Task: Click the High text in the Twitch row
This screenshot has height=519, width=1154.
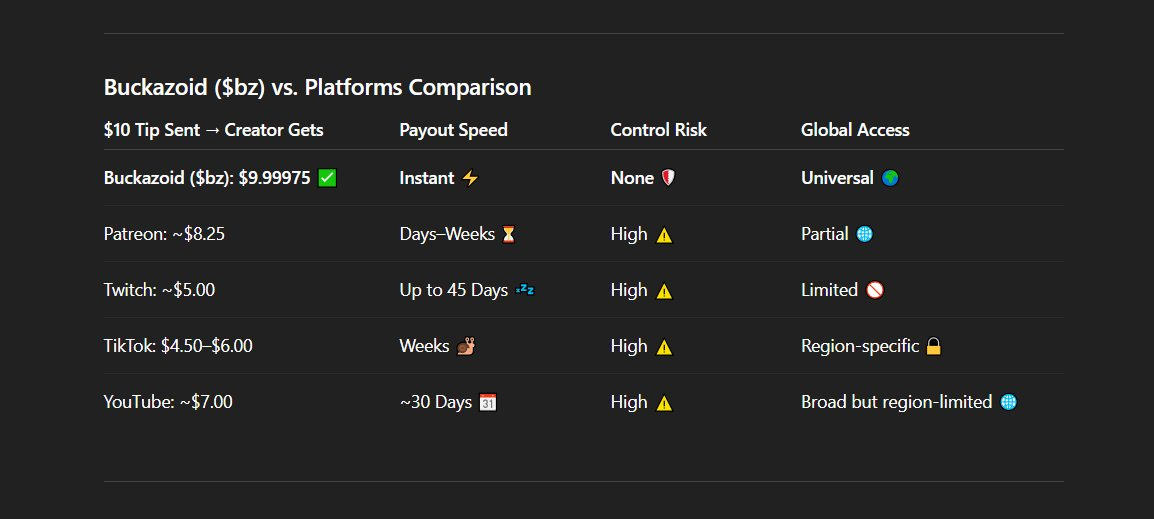Action: (629, 290)
